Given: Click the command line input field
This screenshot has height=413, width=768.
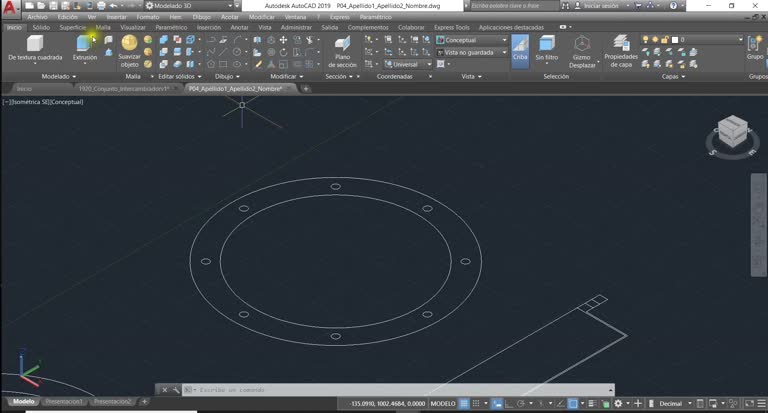Looking at the screenshot, I should coord(402,390).
